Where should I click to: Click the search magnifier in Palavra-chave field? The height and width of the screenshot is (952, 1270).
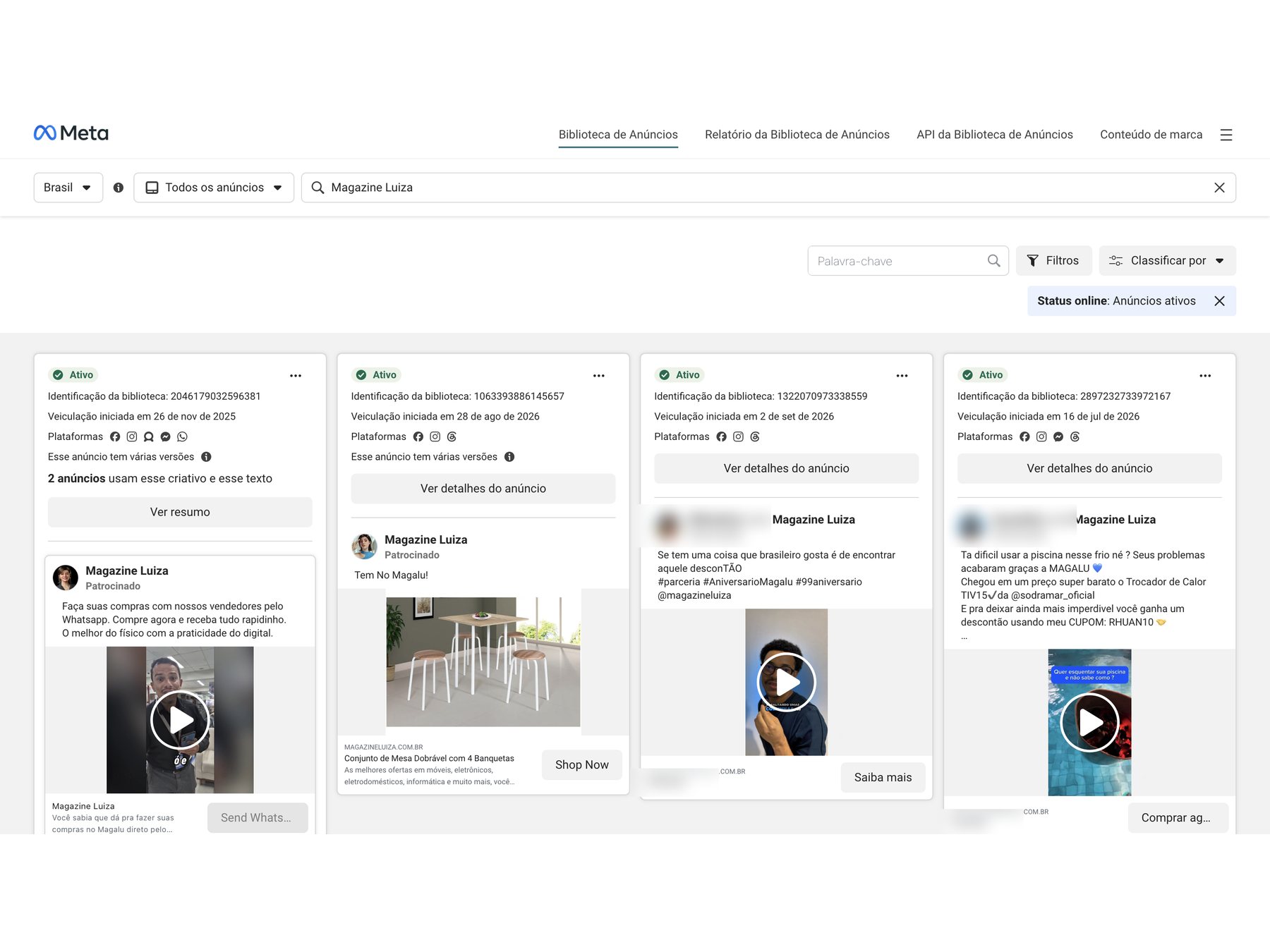(993, 261)
